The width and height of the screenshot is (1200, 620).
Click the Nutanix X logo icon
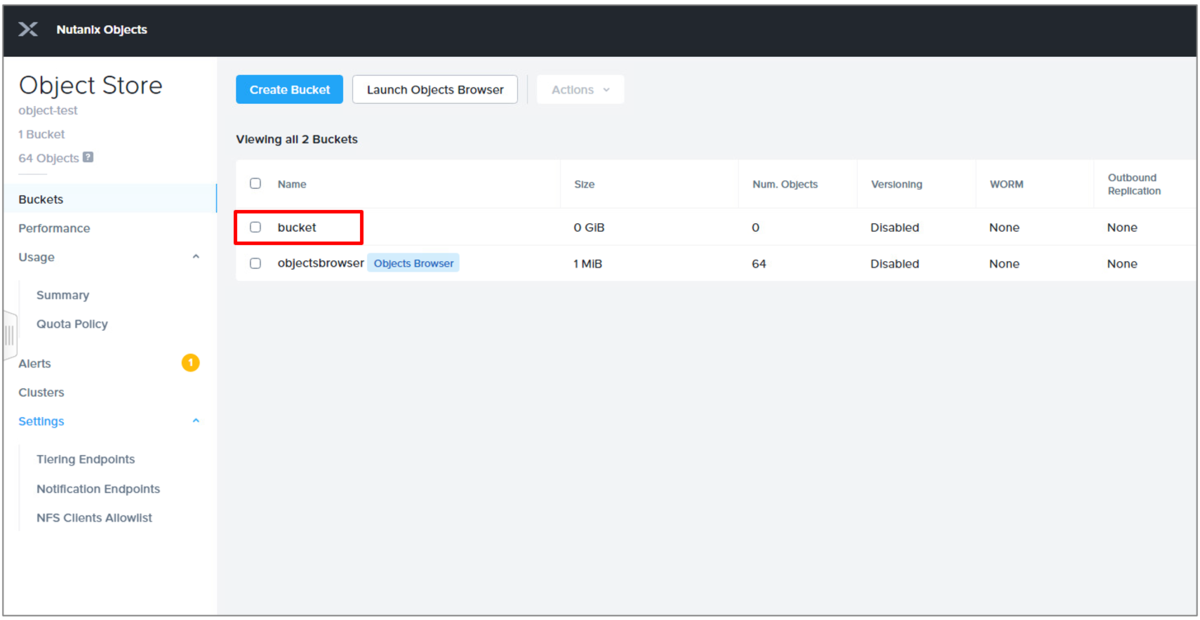pos(28,30)
